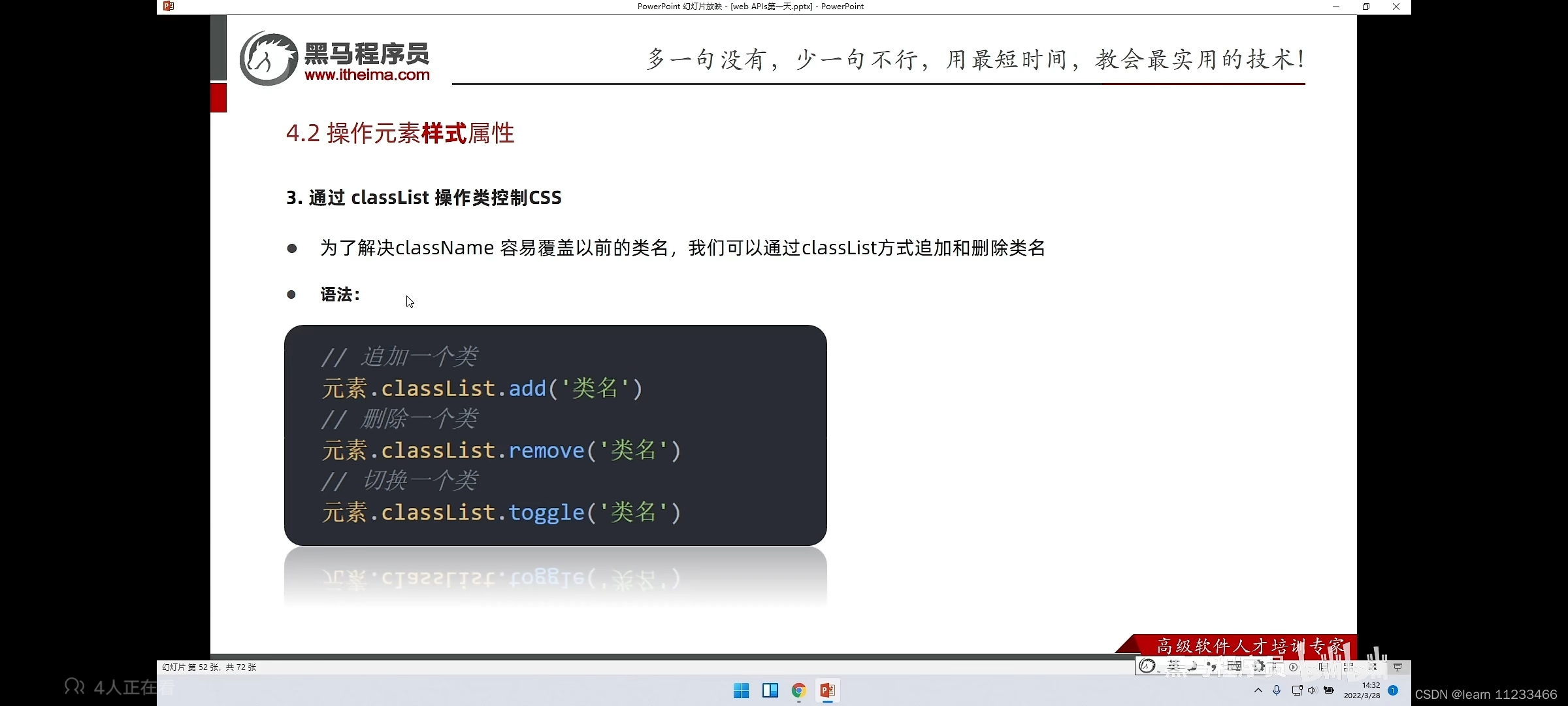This screenshot has height=706, width=1568.
Task: Select the record/microphone icon in taskbar
Action: 1280,690
